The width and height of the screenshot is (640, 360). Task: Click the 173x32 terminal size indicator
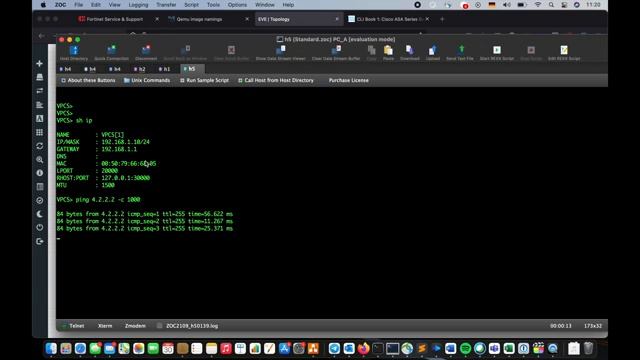(593, 326)
